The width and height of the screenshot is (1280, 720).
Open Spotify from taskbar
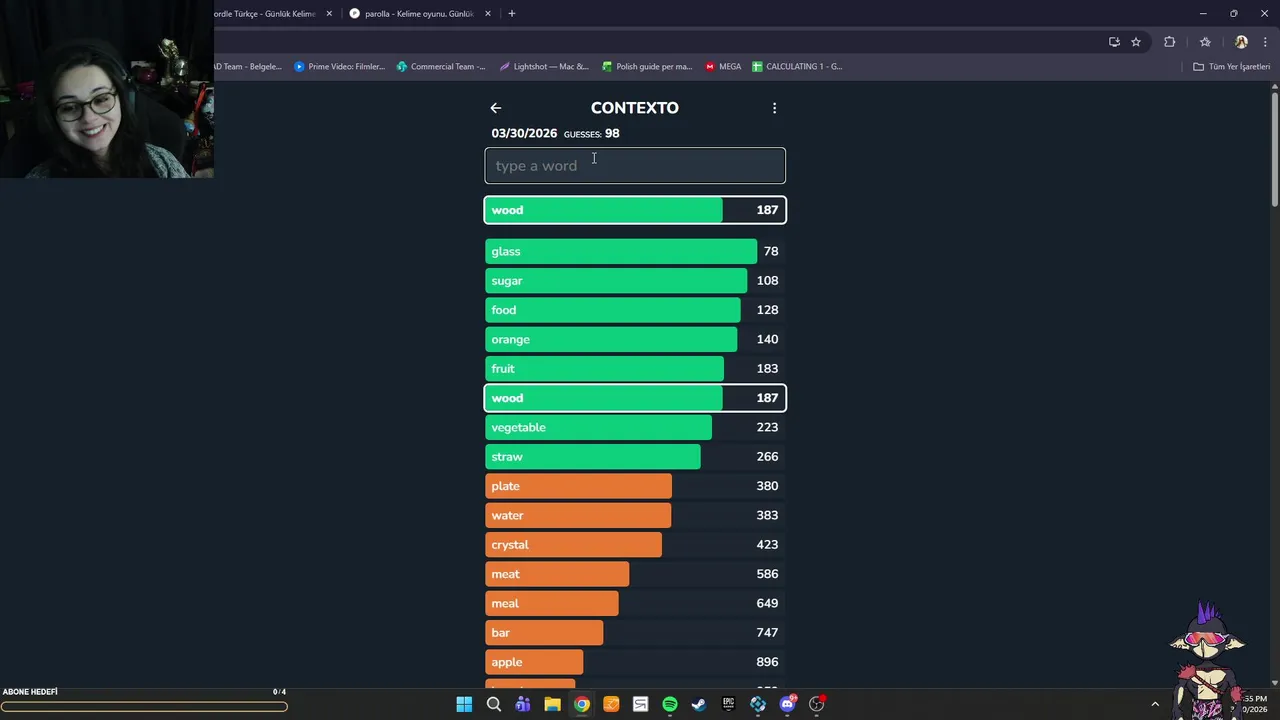pyautogui.click(x=670, y=704)
